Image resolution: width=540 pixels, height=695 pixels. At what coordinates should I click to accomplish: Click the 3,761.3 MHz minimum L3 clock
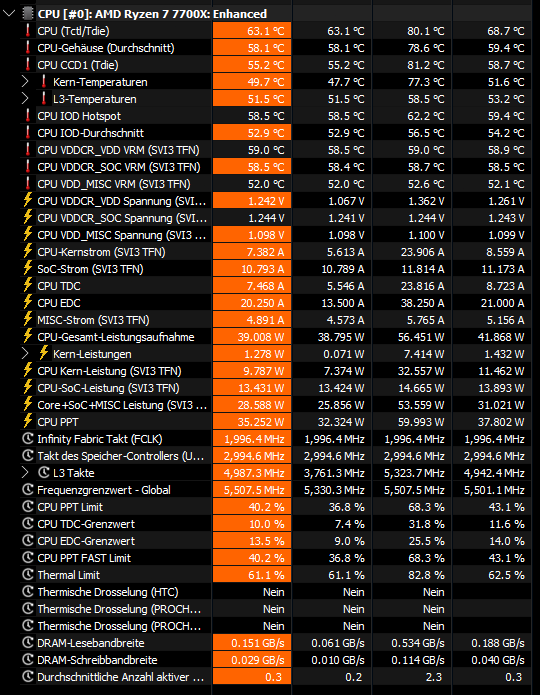click(x=334, y=473)
